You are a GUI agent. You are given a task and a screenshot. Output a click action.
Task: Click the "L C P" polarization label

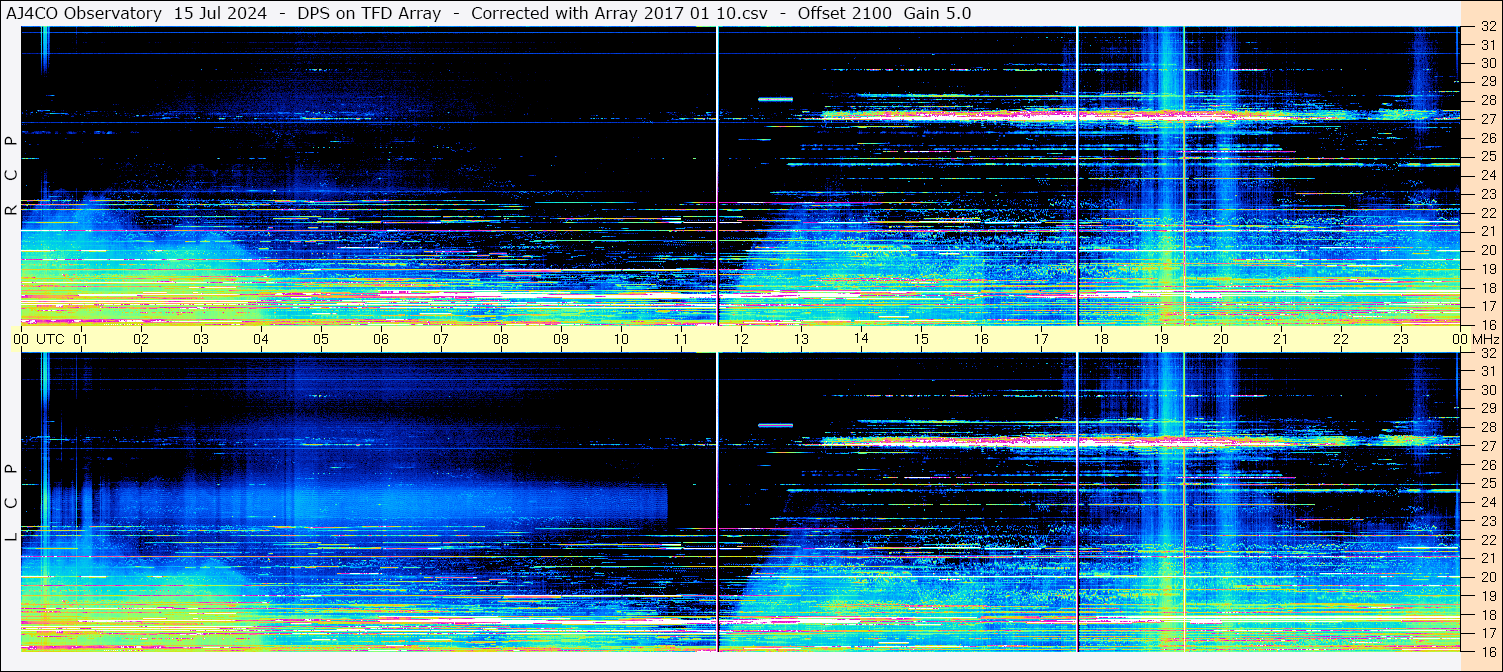pyautogui.click(x=11, y=503)
